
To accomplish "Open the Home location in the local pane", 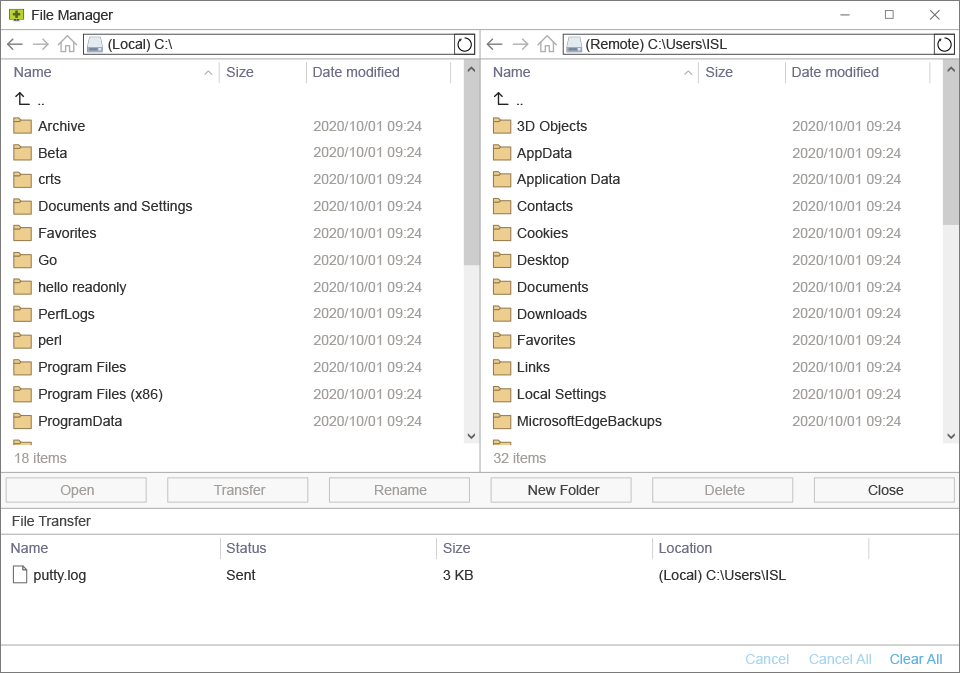I will (67, 44).
